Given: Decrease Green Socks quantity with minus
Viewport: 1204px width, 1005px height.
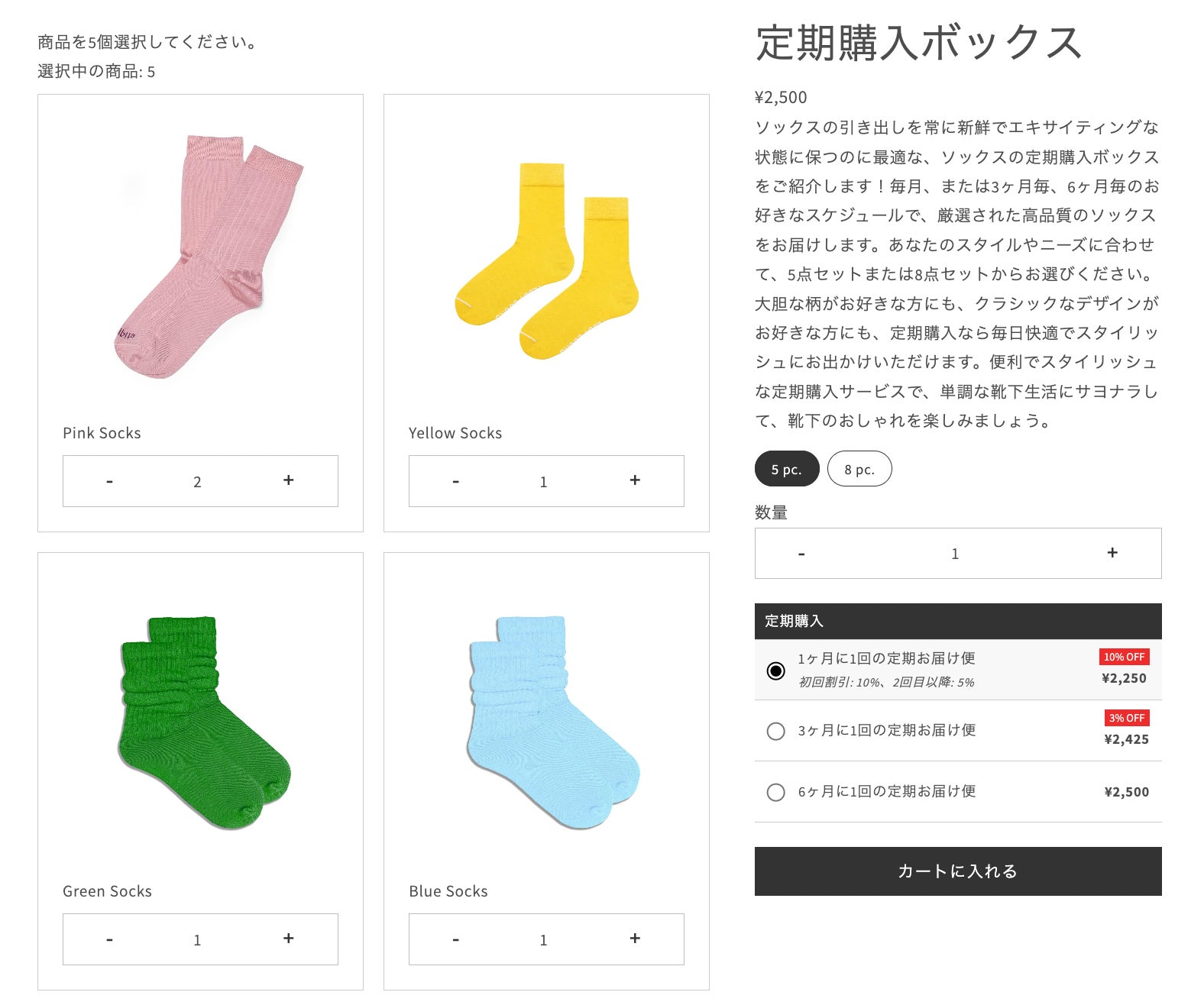Looking at the screenshot, I should point(110,939).
